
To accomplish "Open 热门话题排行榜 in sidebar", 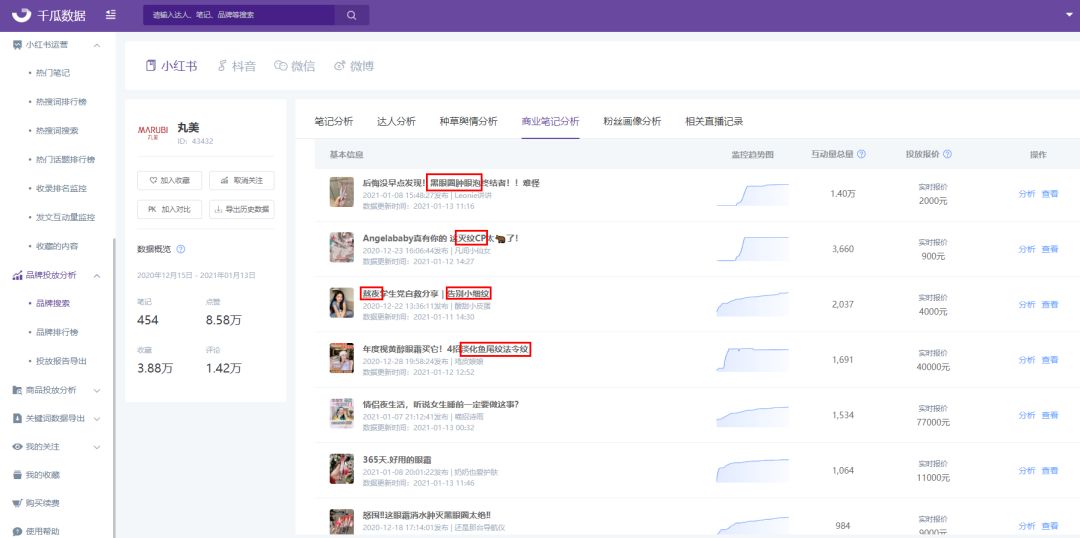I will 65,159.
